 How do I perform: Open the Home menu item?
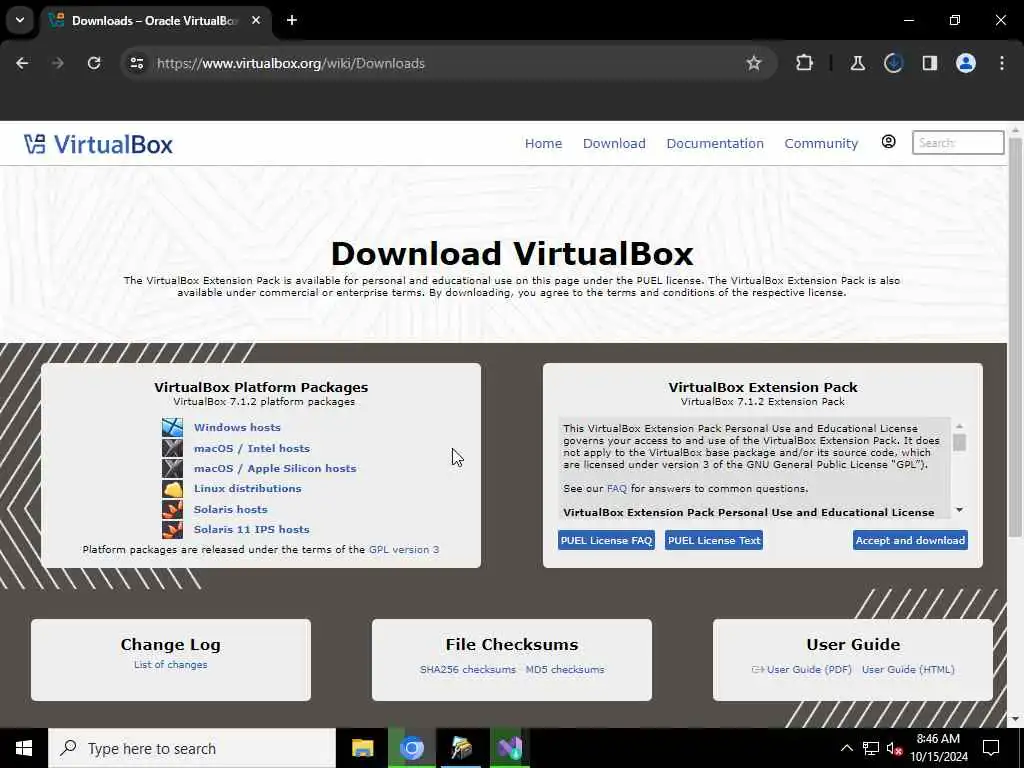pos(543,143)
